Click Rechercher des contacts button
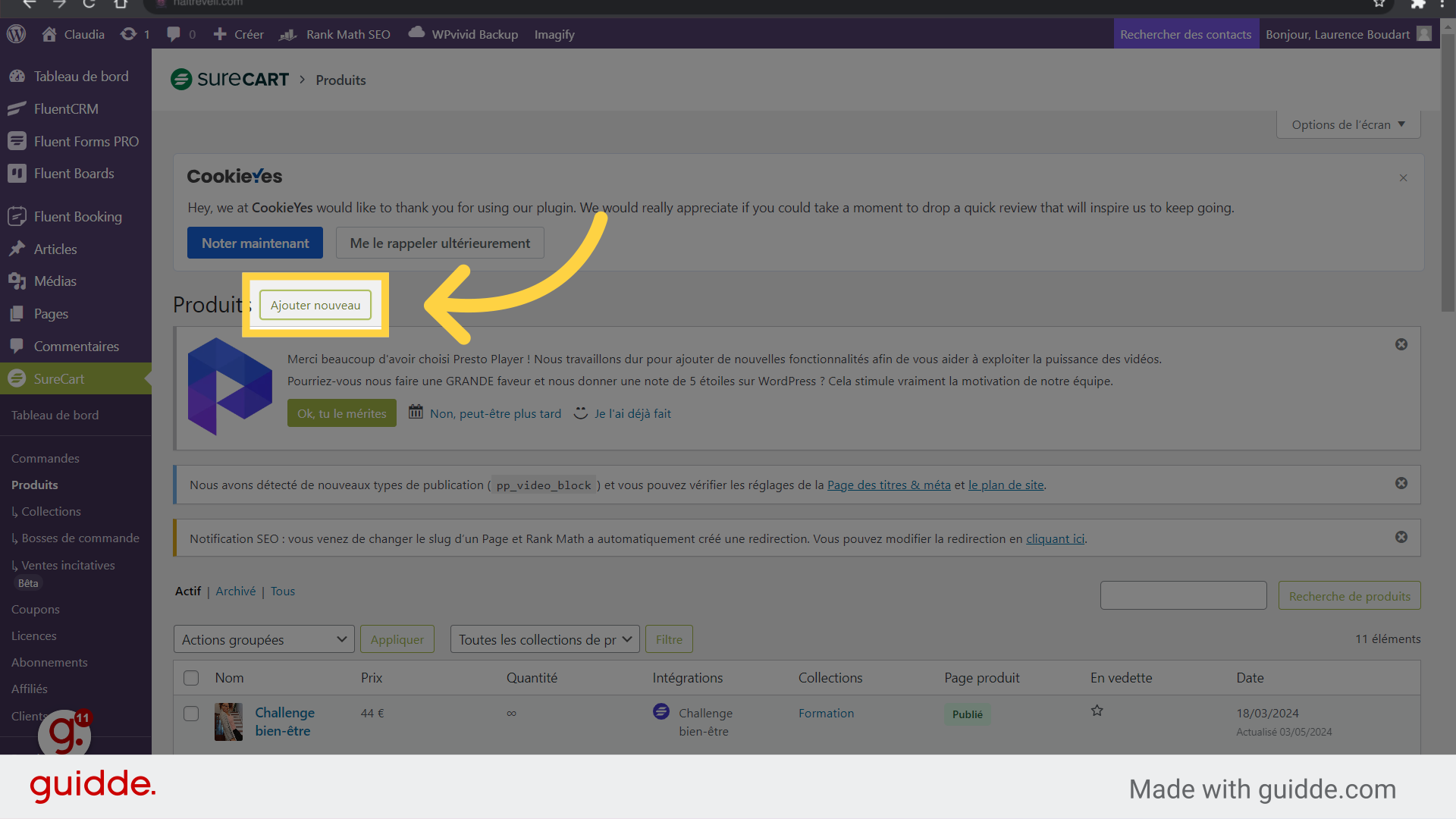 (x=1186, y=34)
